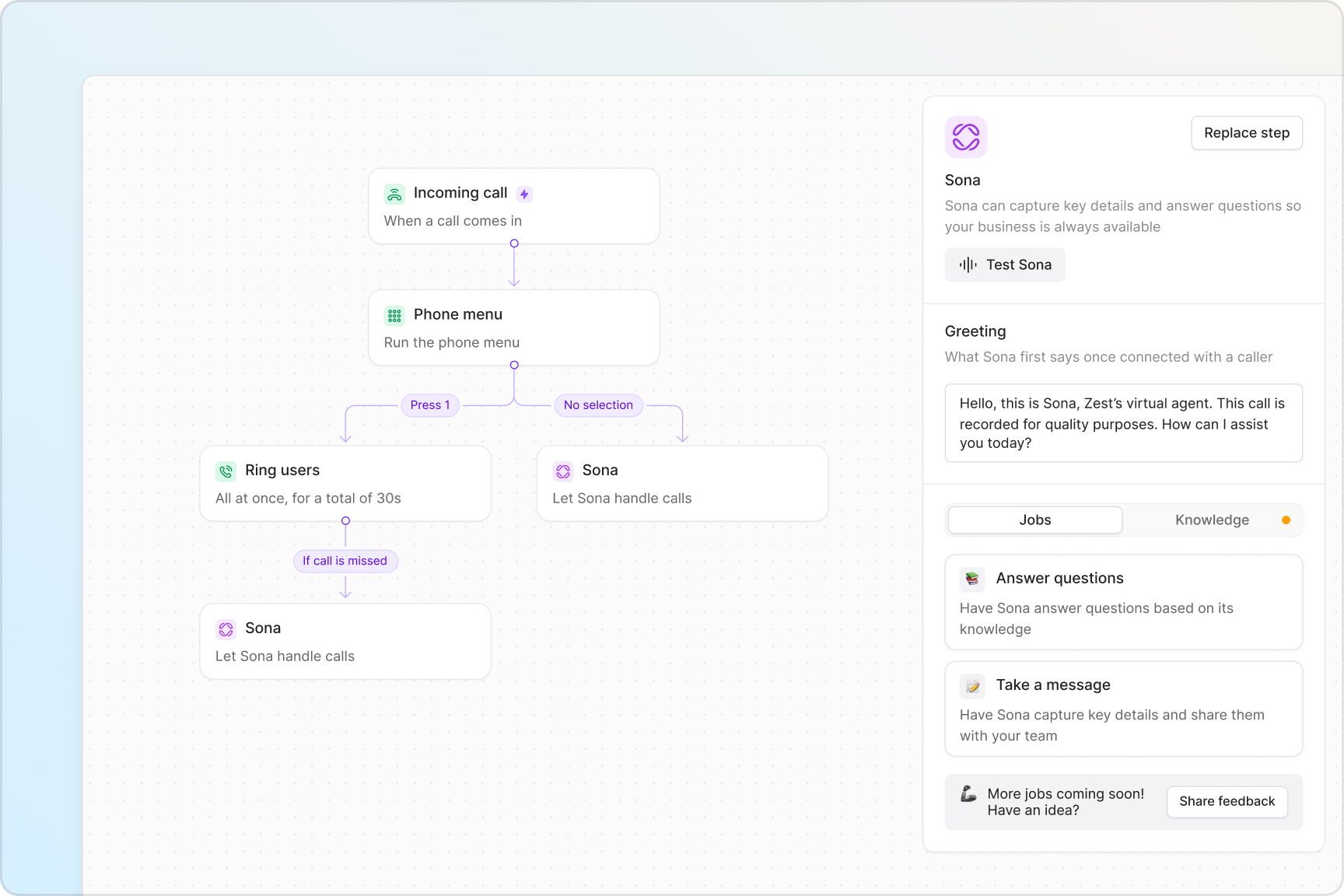1344x896 pixels.
Task: Click the large Sona logo in side panel
Action: [x=966, y=137]
